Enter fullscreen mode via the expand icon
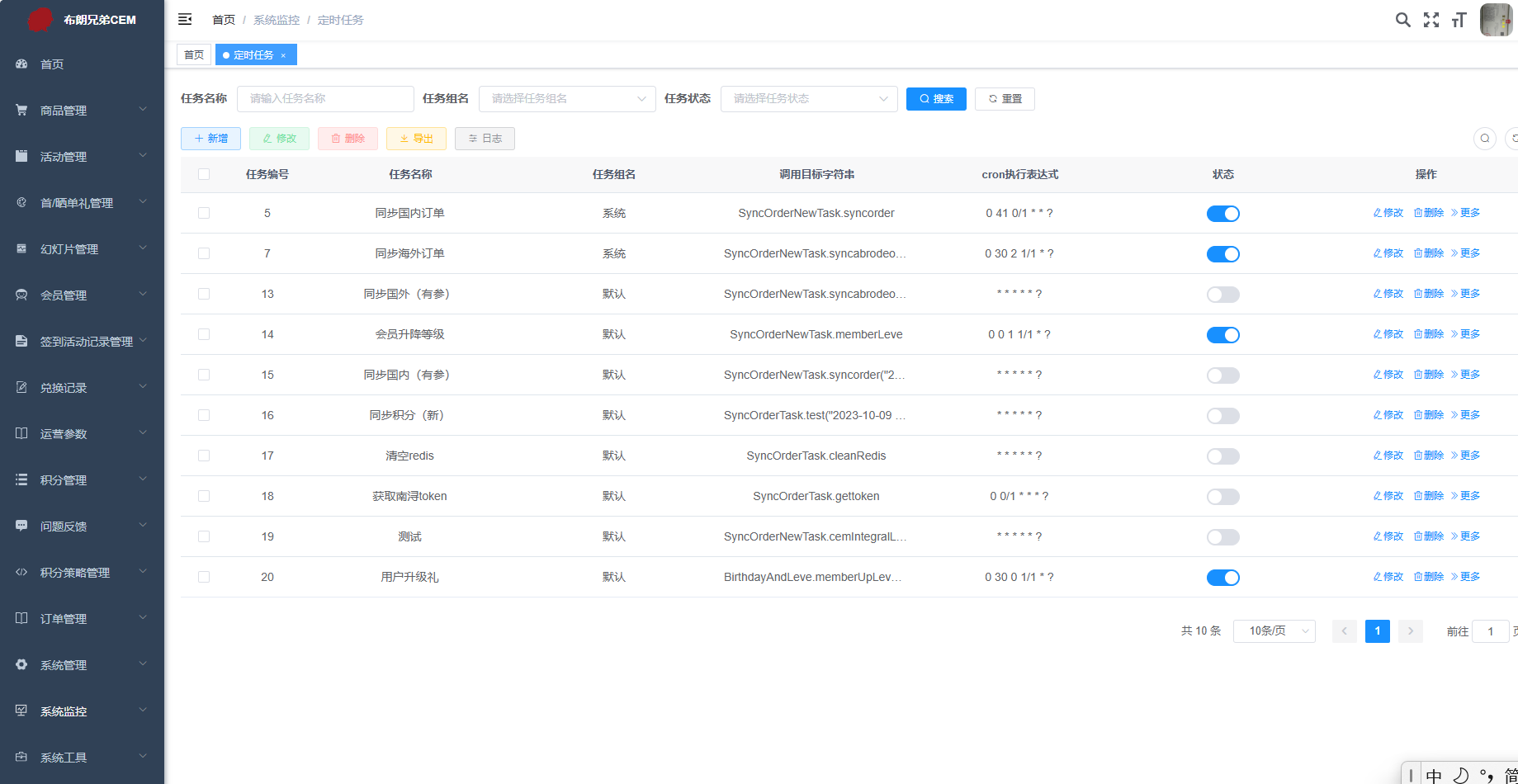 1431,20
